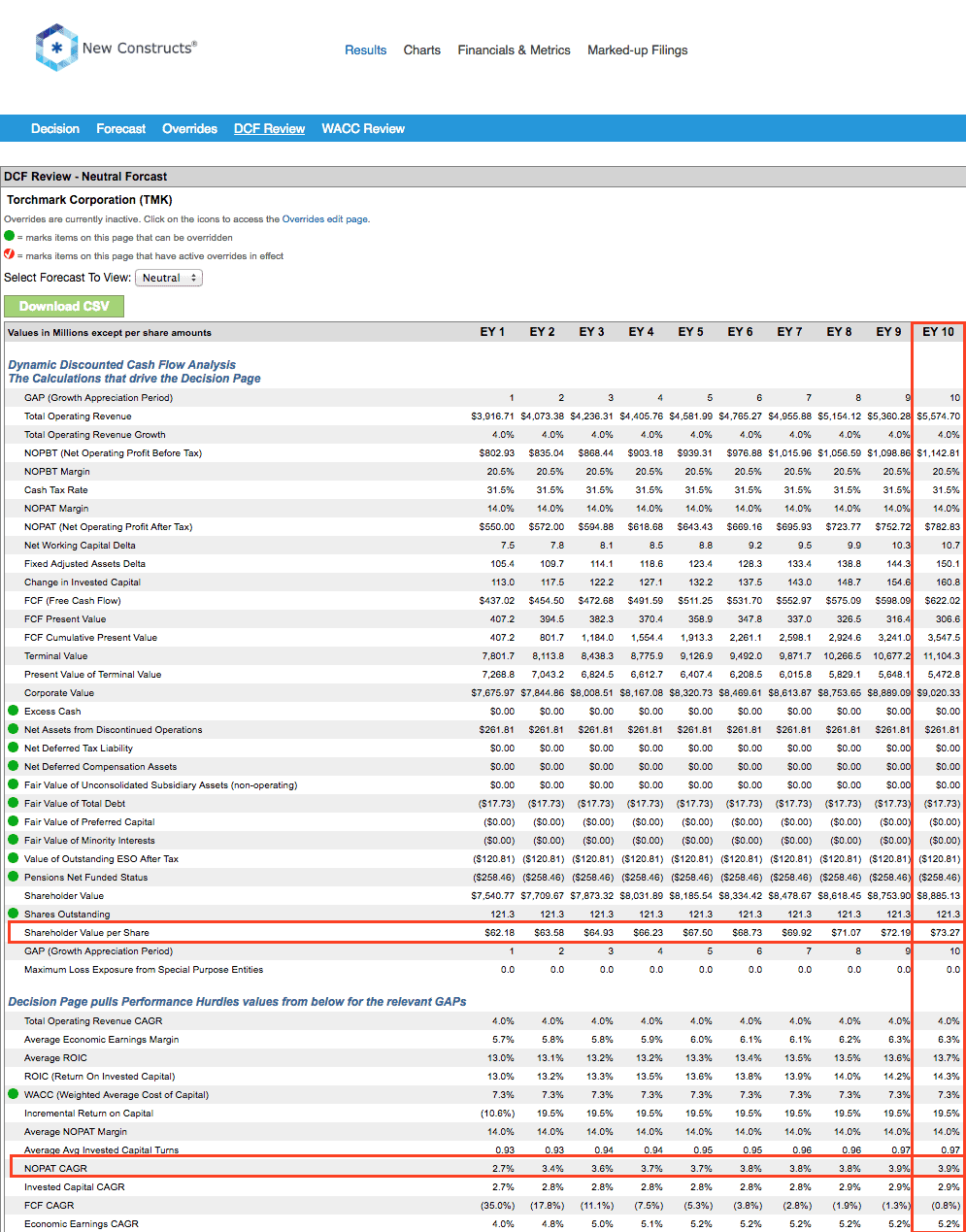Click the $5,574.70 revenue cell in EY 10
The width and height of the screenshot is (966, 1232).
[939, 416]
